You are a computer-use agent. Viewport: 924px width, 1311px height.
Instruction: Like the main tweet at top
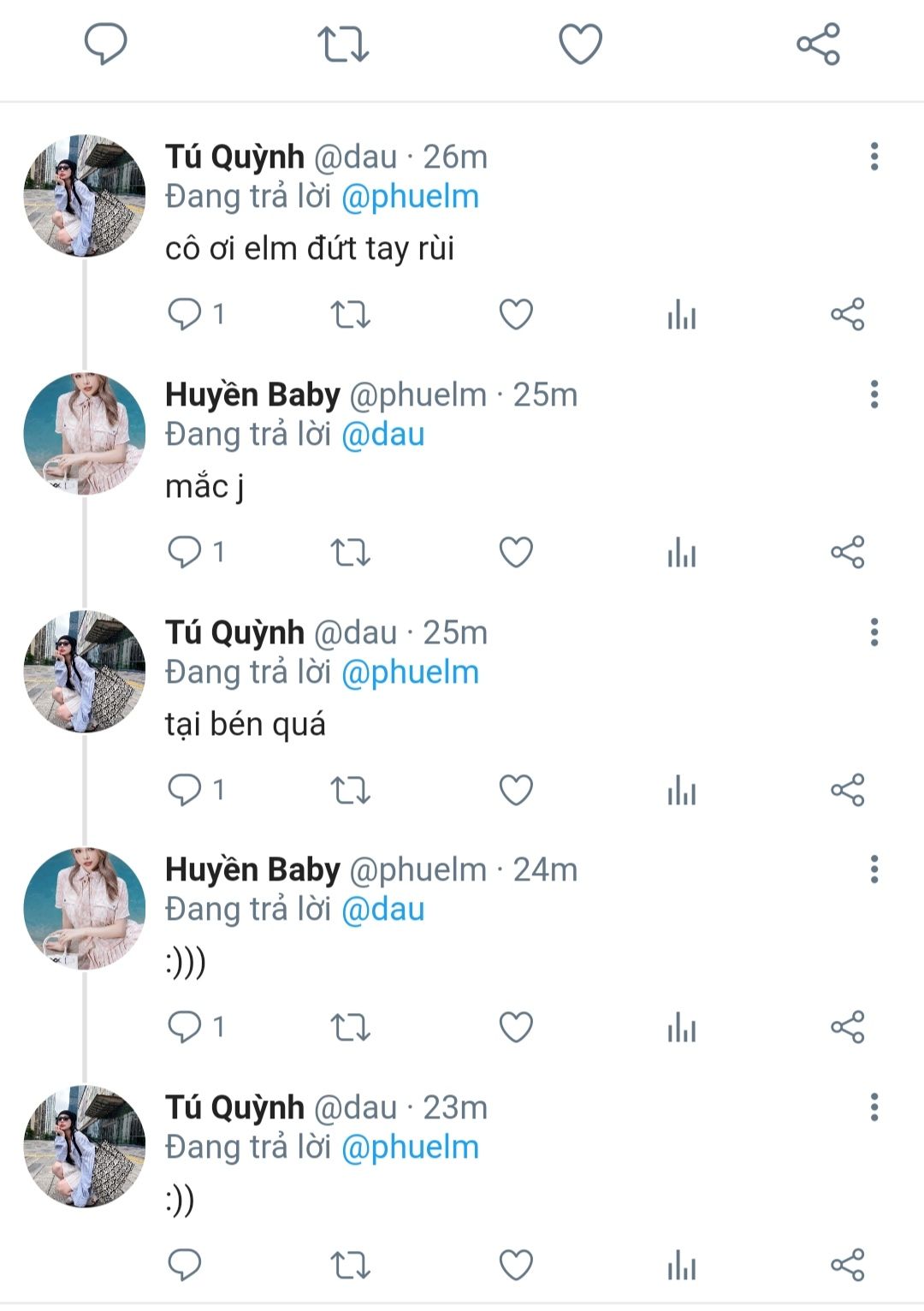(x=581, y=44)
